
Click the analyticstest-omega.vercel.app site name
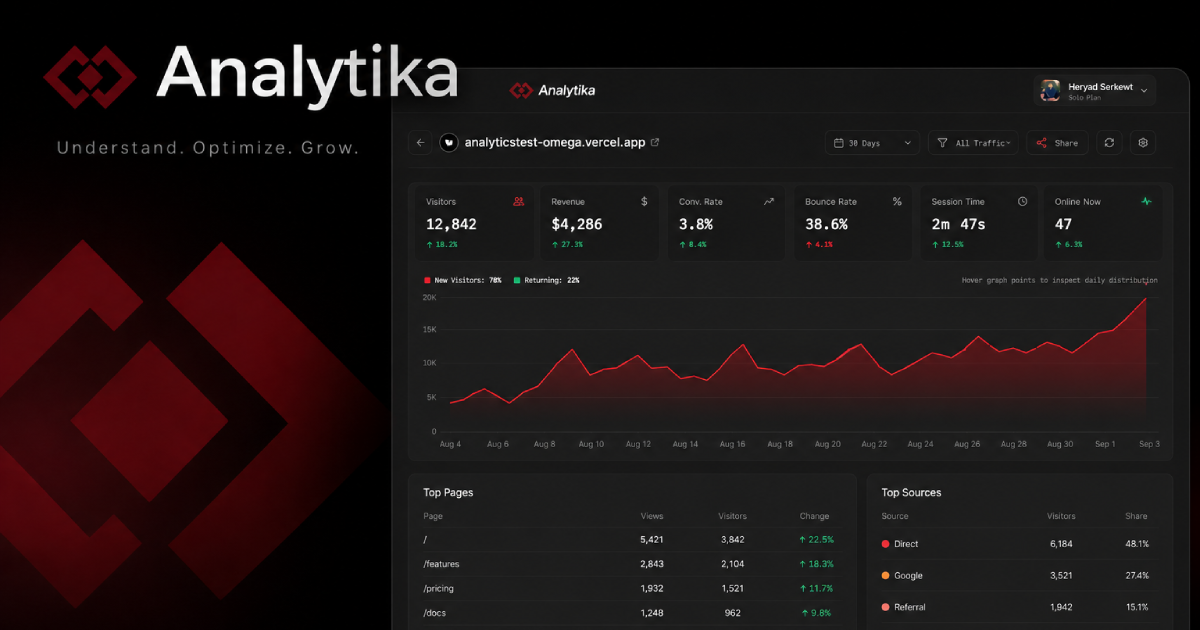(555, 143)
